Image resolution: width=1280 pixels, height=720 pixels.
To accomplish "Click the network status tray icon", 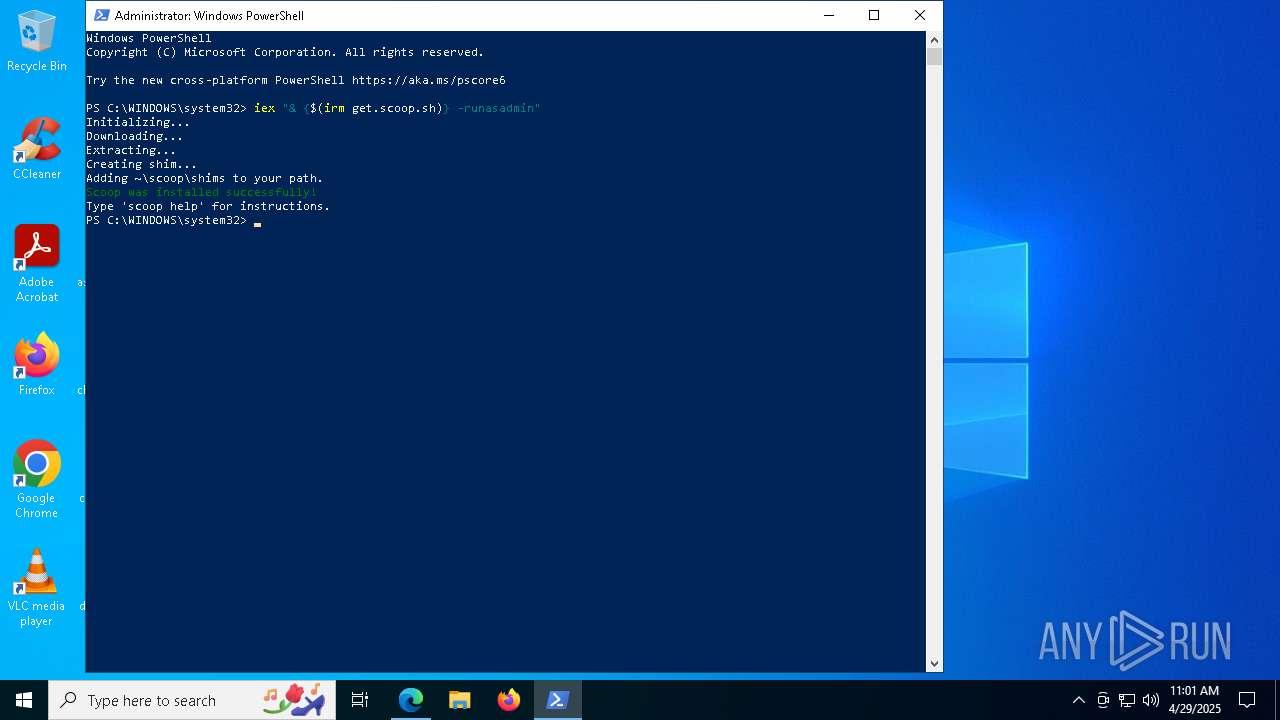I will (x=1127, y=700).
